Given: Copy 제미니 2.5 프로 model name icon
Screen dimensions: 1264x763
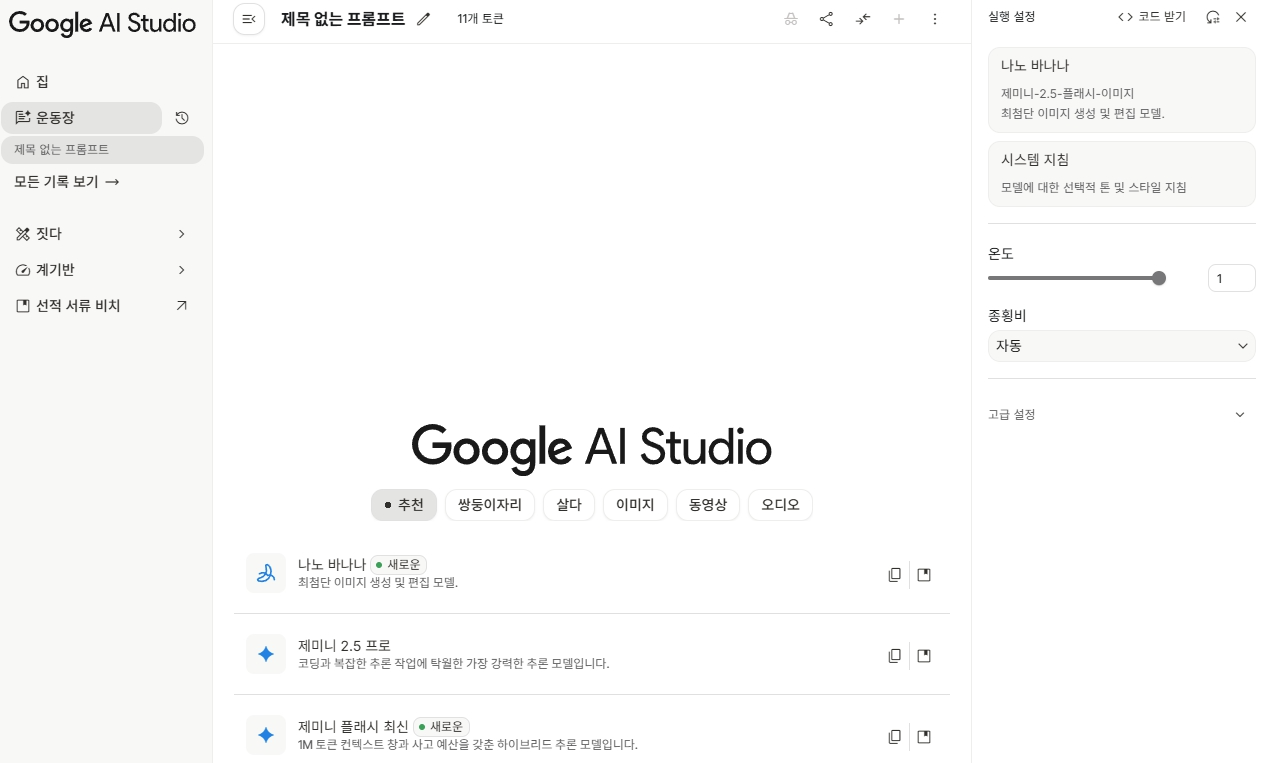Looking at the screenshot, I should 895,656.
